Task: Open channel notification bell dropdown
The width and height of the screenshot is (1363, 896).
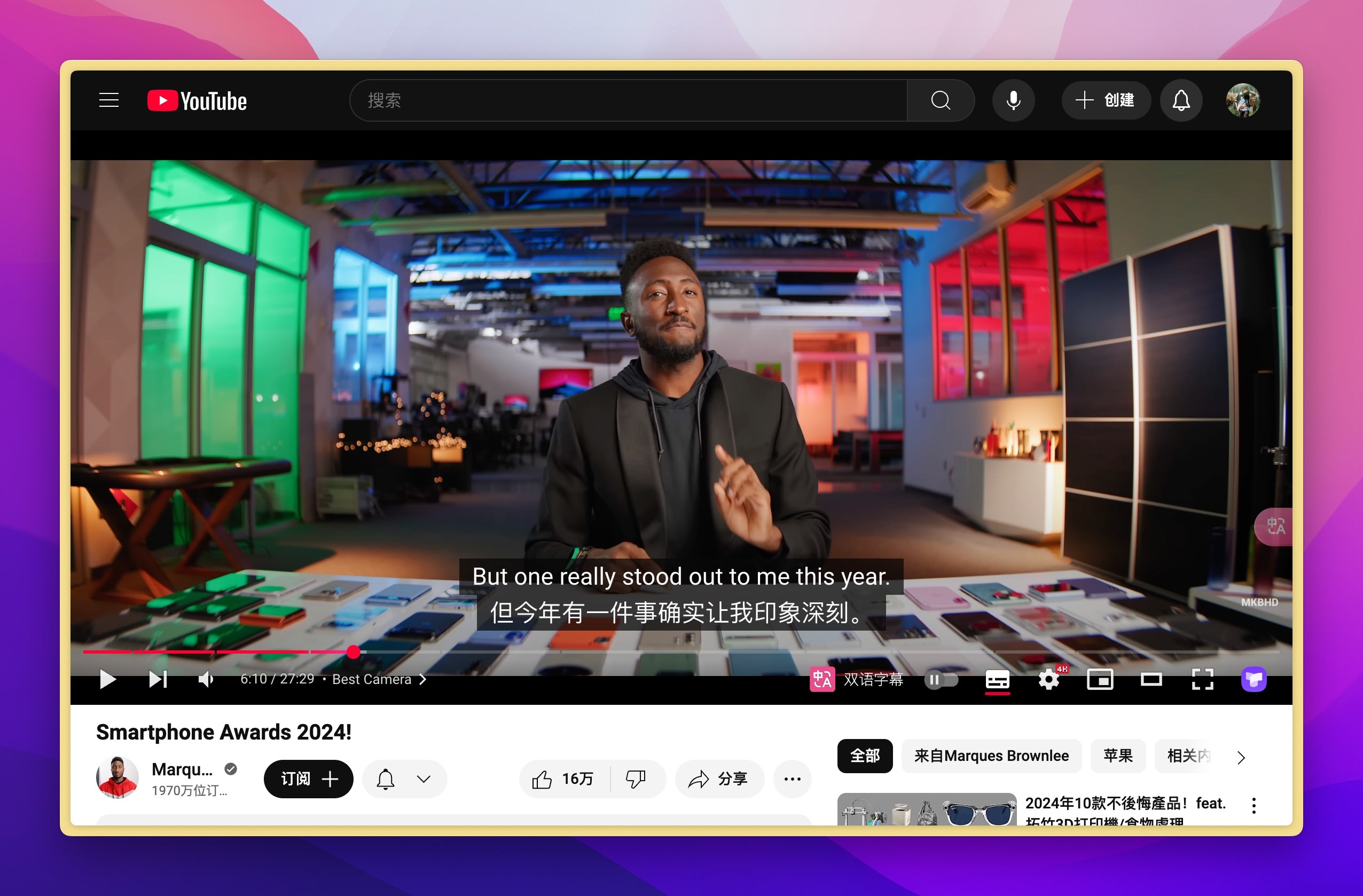Action: click(x=404, y=779)
